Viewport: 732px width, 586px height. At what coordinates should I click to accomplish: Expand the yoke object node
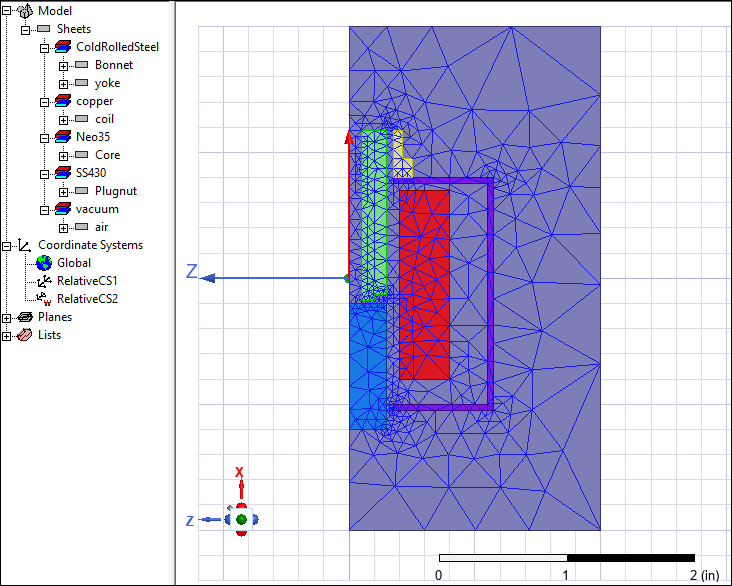pyautogui.click(x=63, y=84)
